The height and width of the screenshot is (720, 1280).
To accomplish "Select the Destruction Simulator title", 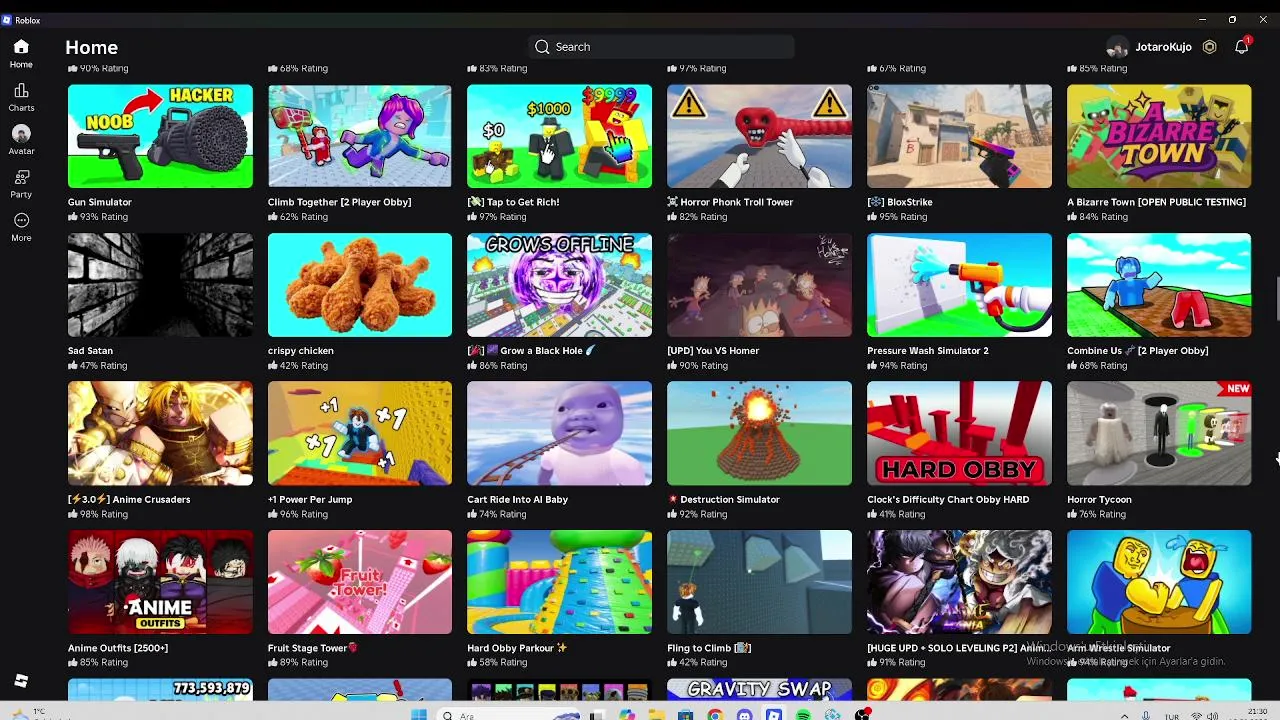I will pyautogui.click(x=723, y=499).
